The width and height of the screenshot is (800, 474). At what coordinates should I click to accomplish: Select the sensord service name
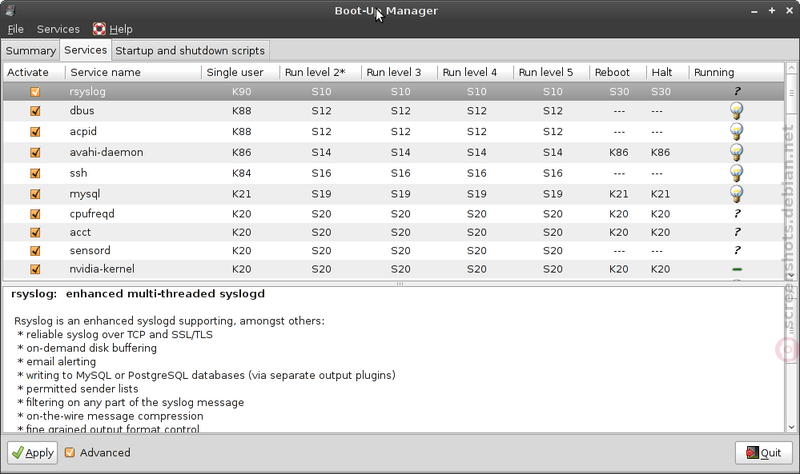[90, 251]
